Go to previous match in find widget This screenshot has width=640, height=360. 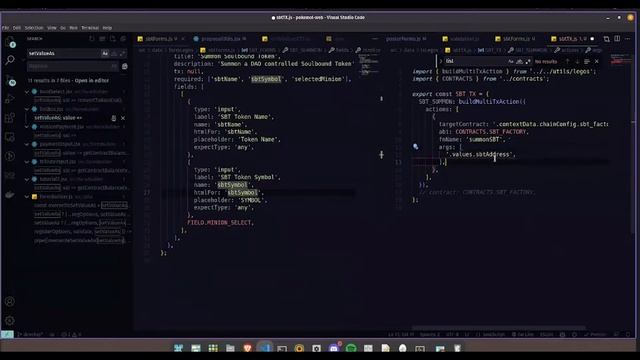tap(567, 61)
